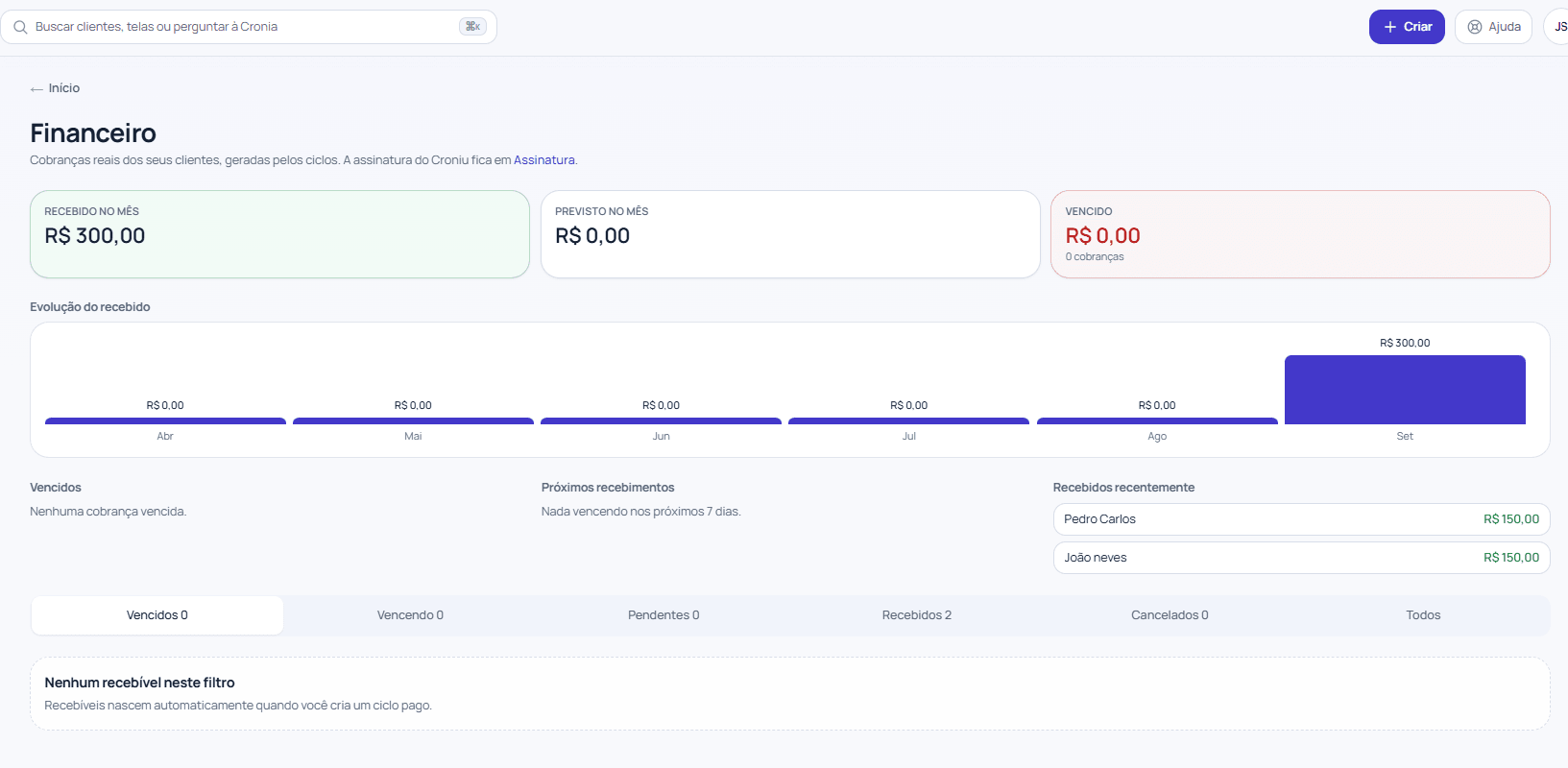Image resolution: width=1568 pixels, height=768 pixels.
Task: Click the Abr bar in the chart
Action: (165, 420)
